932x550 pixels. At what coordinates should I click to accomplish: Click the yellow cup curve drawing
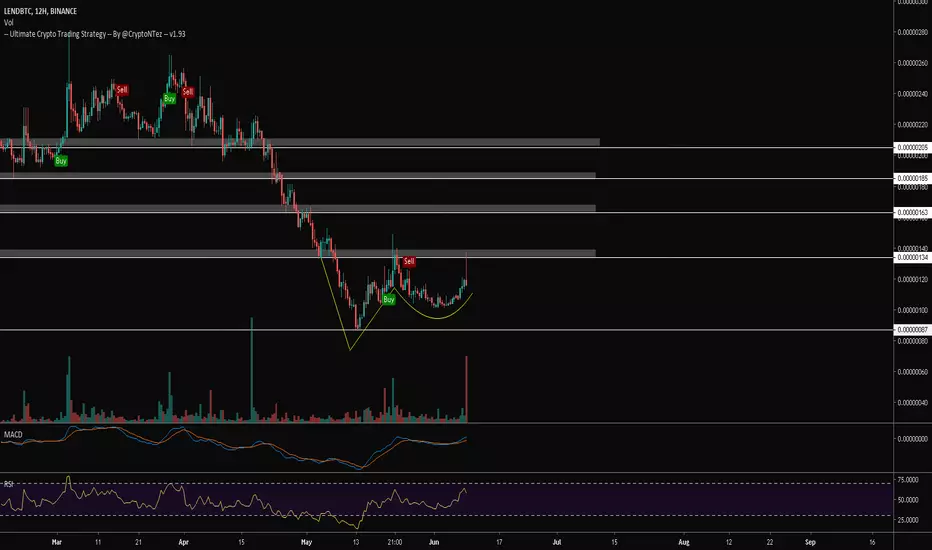(439, 318)
